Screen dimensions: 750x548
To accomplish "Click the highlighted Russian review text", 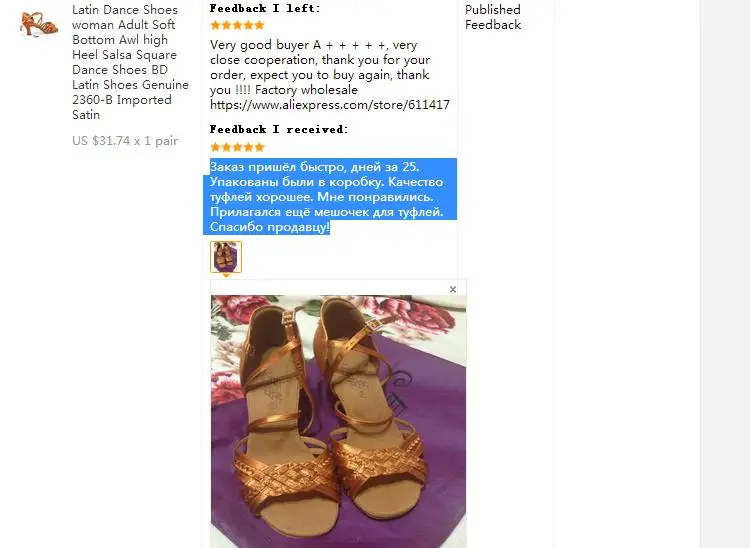I will point(330,197).
